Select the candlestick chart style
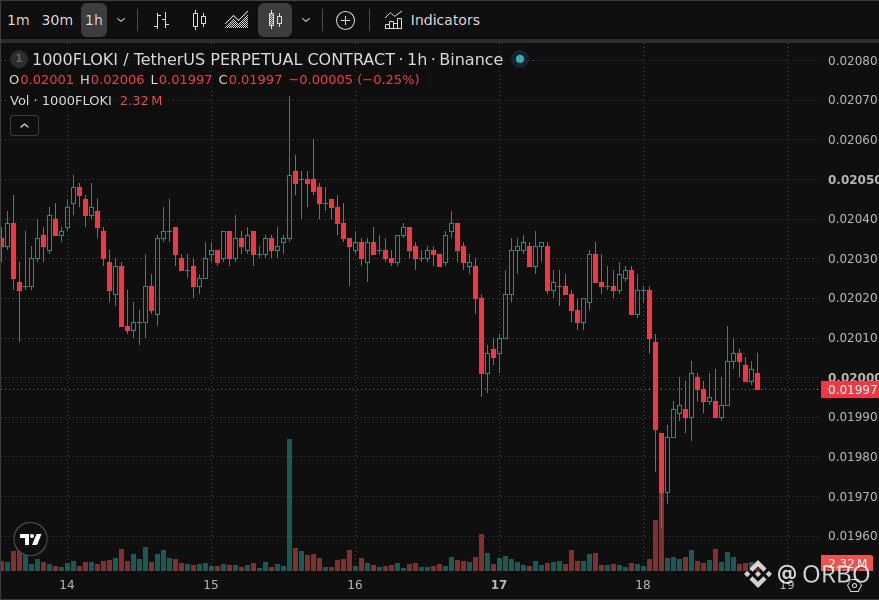879x600 pixels. [275, 20]
